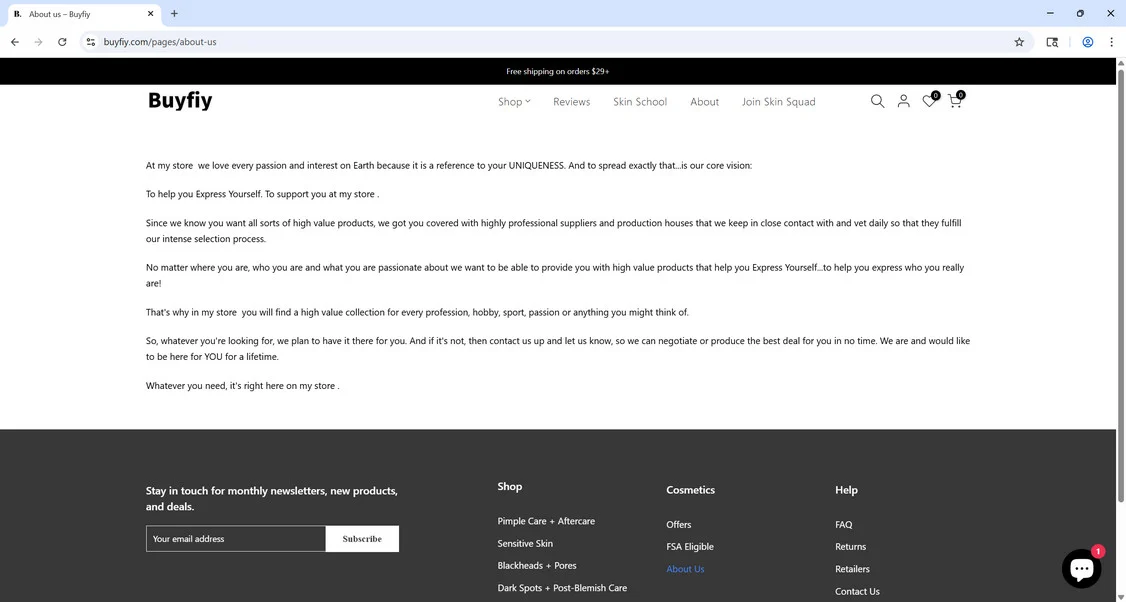Click the 'Whatever you need' closing sentence
The height and width of the screenshot is (602, 1126).
point(242,386)
